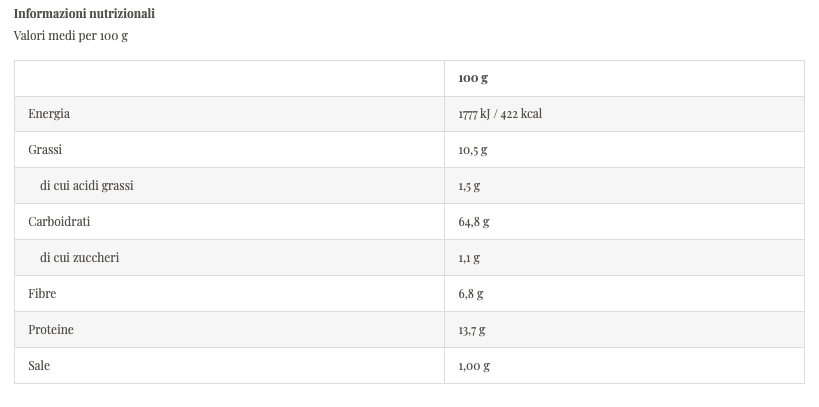The image size is (819, 407).
Task: Select the Energia row label
Action: point(49,114)
